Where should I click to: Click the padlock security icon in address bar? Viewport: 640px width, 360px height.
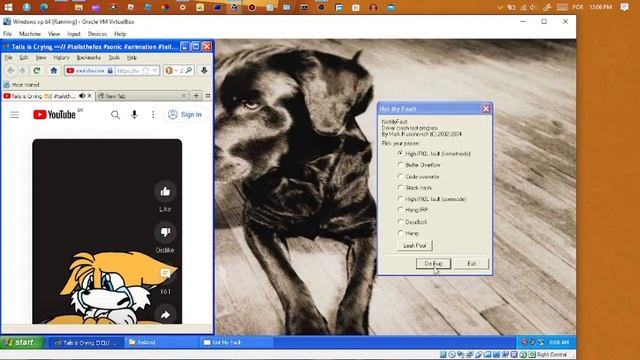[x=110, y=71]
